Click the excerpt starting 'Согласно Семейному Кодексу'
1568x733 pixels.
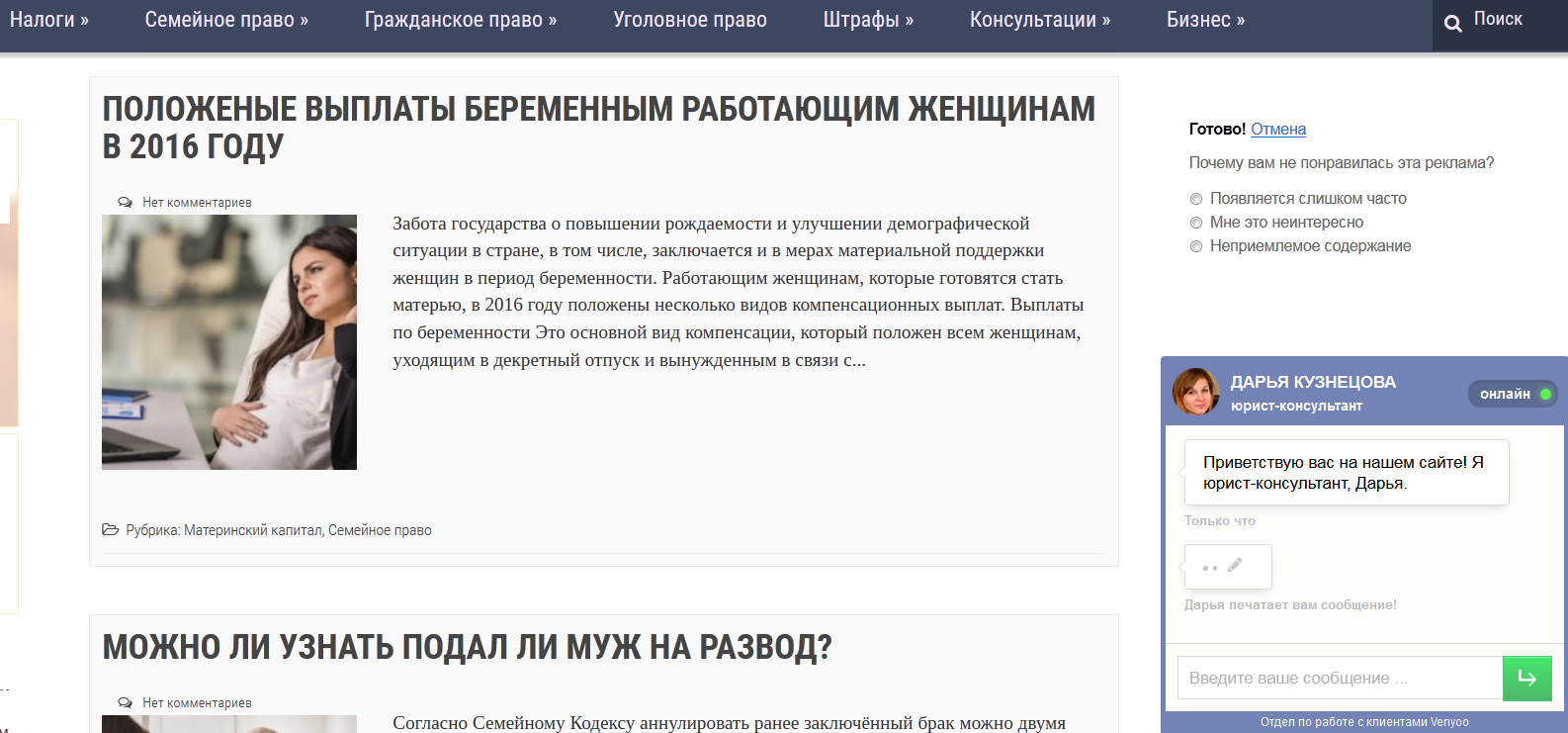[x=730, y=723]
